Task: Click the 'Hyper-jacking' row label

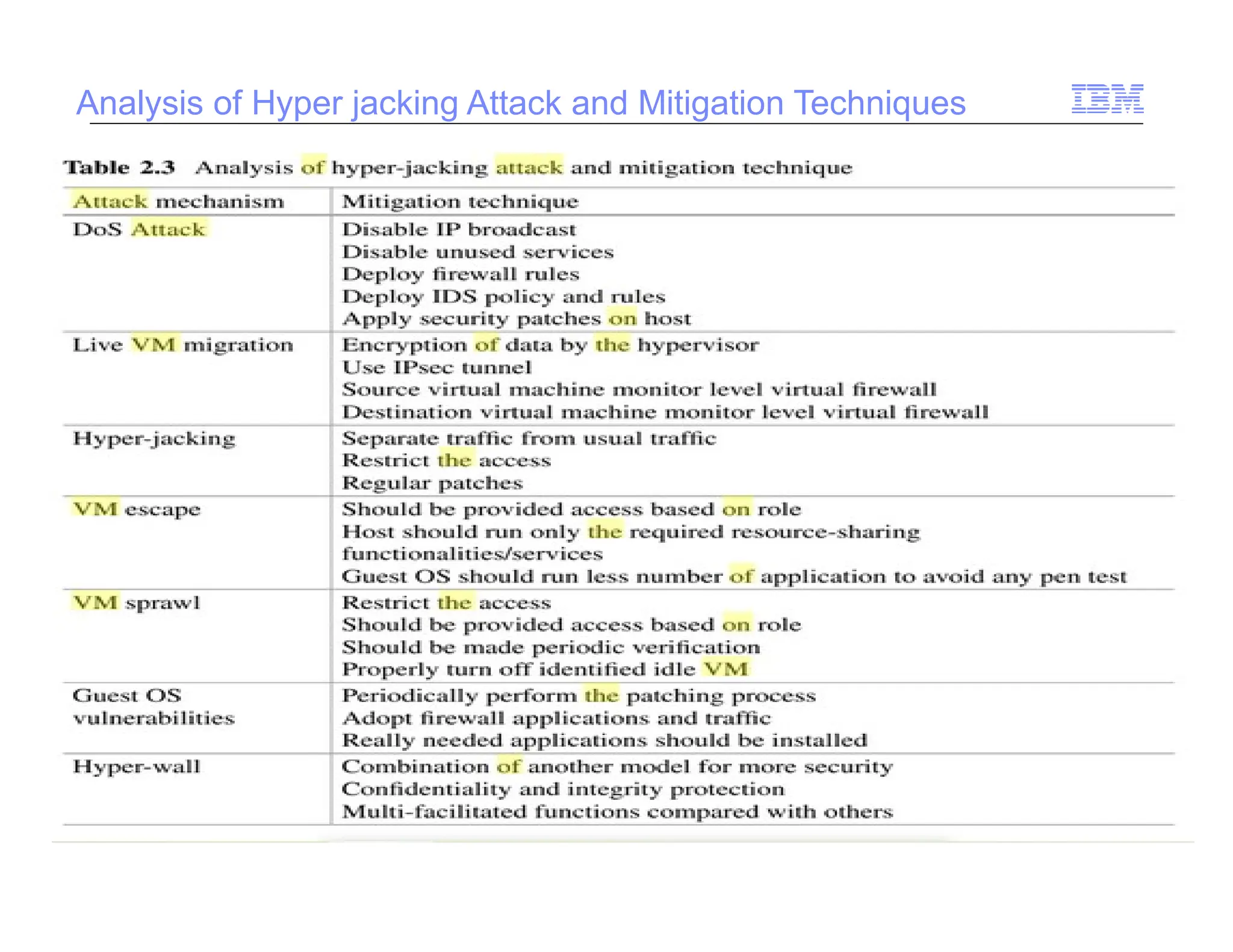Action: pos(154,439)
